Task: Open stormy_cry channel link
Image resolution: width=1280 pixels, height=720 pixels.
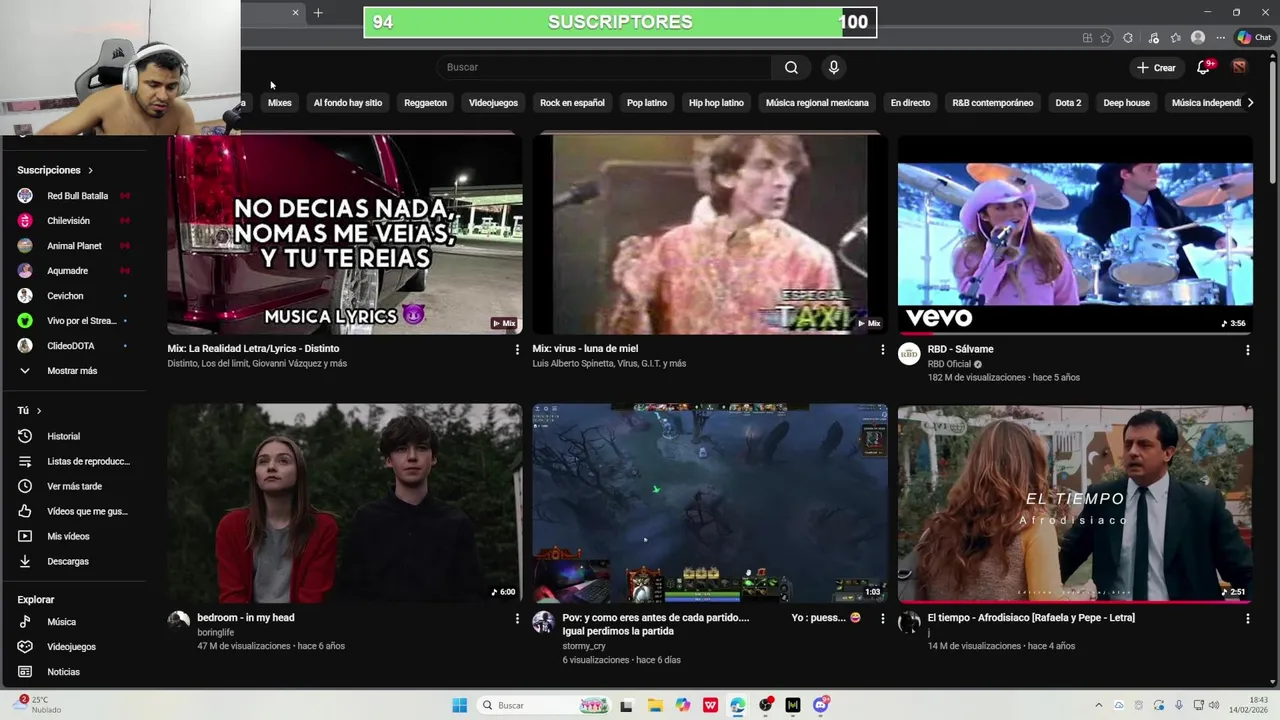Action: point(584,646)
